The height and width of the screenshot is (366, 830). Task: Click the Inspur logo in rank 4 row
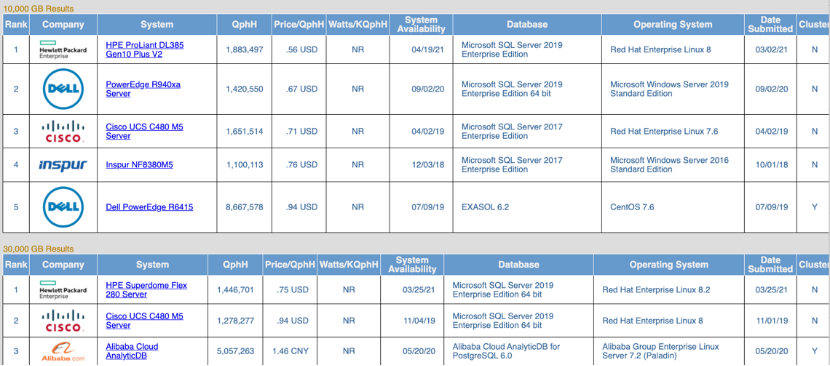click(x=63, y=165)
